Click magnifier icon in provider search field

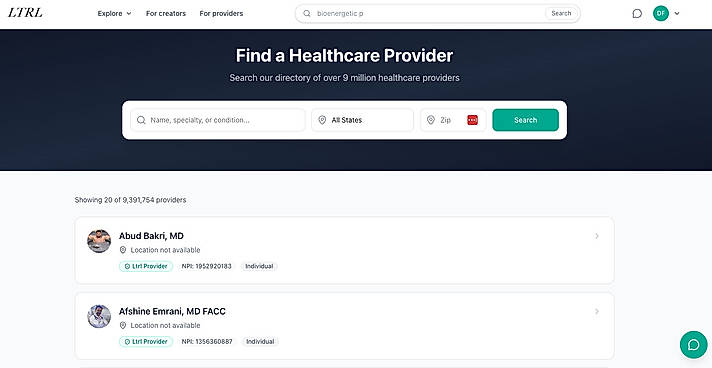(141, 120)
